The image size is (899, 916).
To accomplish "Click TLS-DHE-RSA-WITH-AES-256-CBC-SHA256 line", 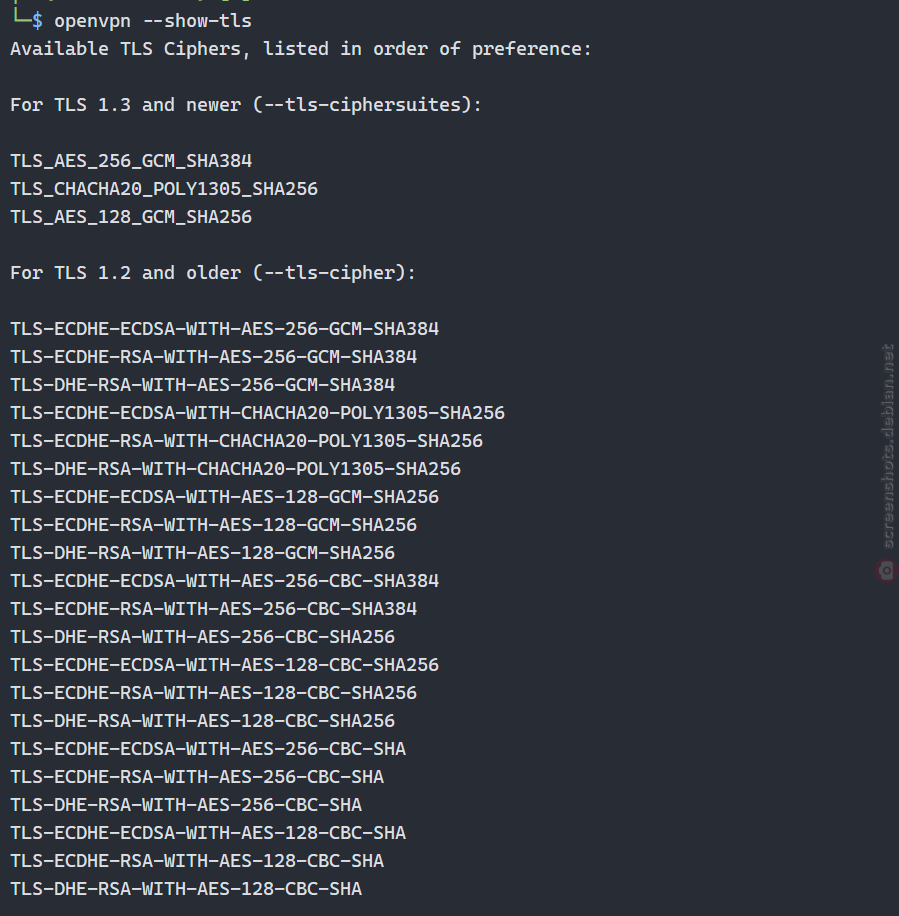I will coord(203,637).
